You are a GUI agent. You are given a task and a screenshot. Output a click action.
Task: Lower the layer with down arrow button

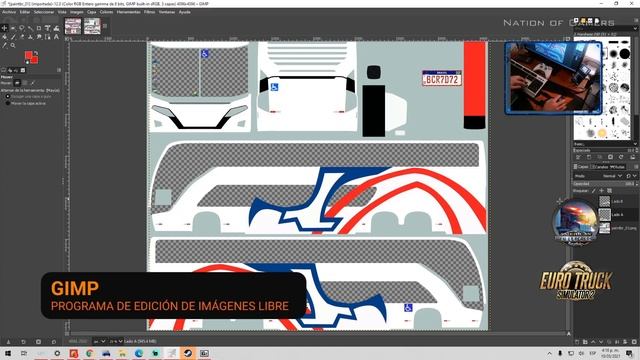pos(601,342)
